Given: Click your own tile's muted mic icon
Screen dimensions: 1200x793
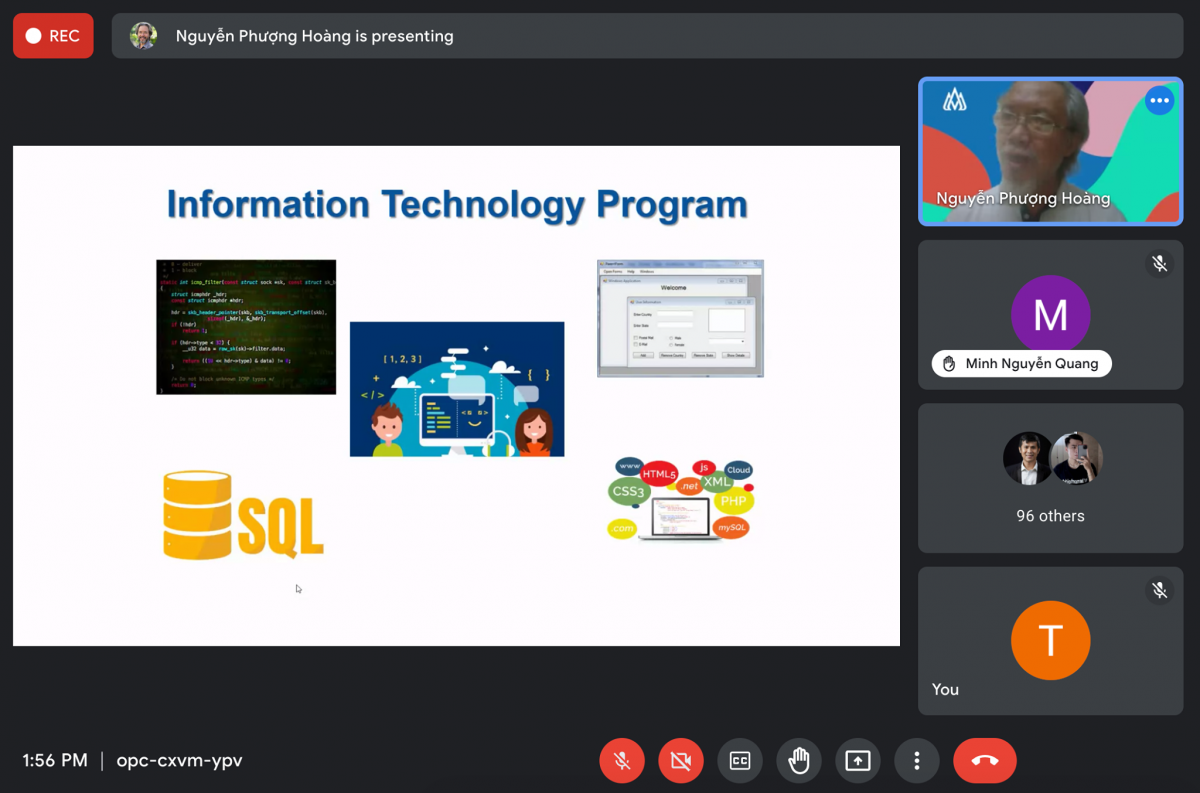Looking at the screenshot, I should [1159, 591].
